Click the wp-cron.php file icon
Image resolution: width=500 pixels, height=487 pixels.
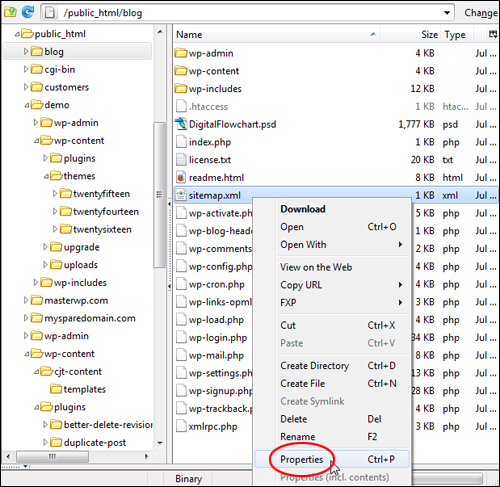click(x=181, y=284)
